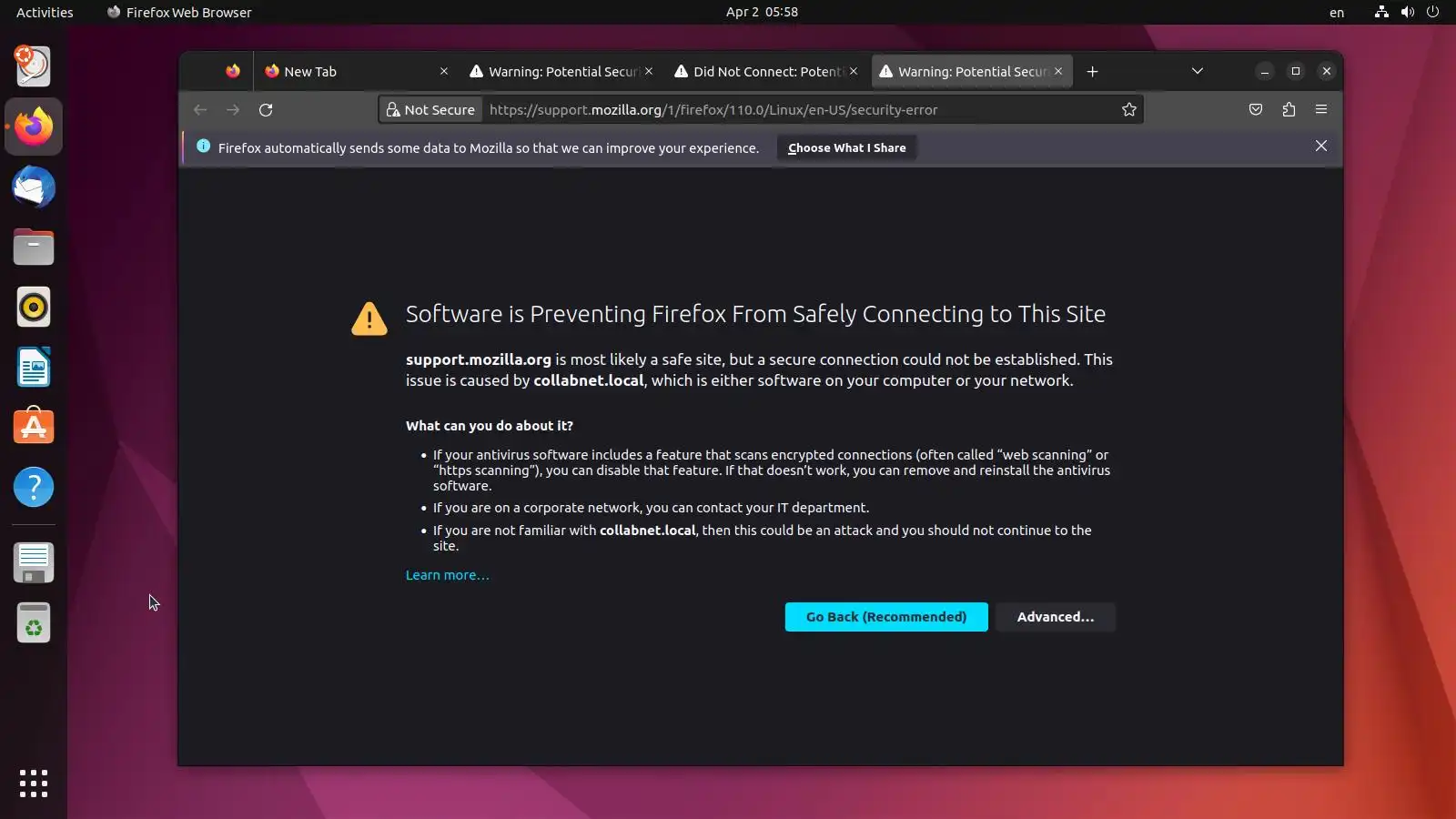Open the floppy disk drive dock icon
The width and height of the screenshot is (1456, 819).
(x=34, y=562)
